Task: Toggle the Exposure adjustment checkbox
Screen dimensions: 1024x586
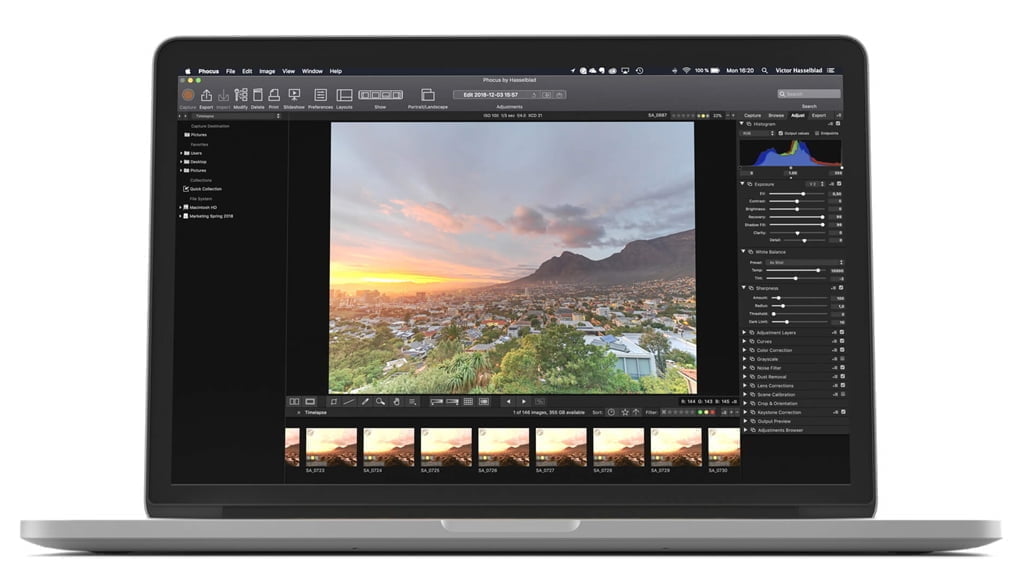Action: [839, 184]
